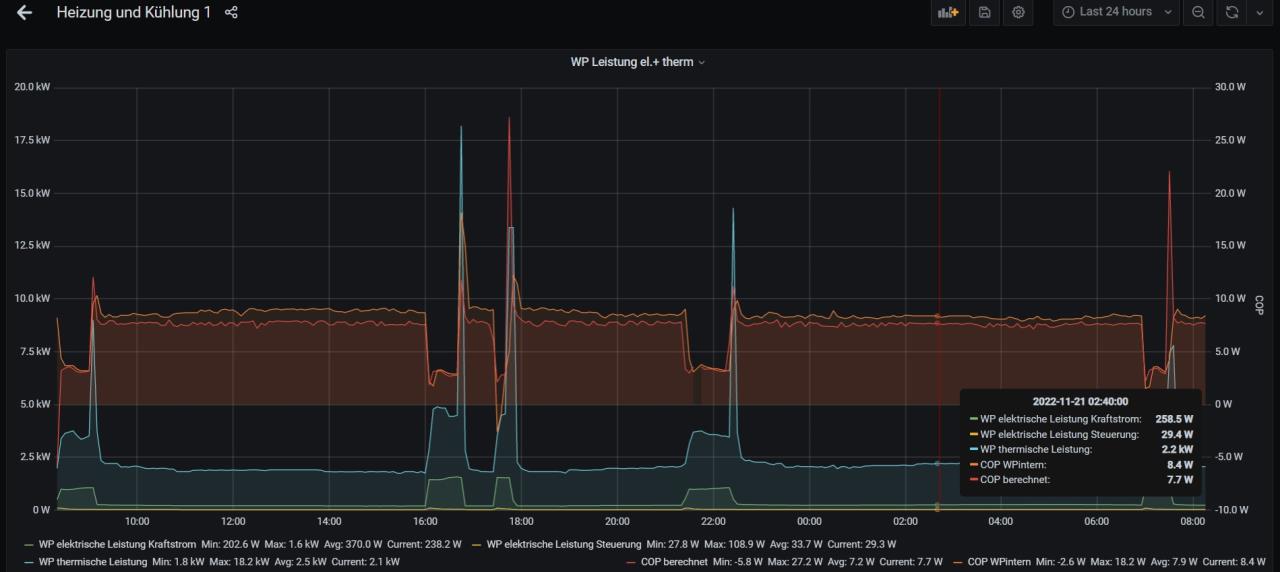Image resolution: width=1280 pixels, height=572 pixels.
Task: Click the 10:00 time axis label
Action: (137, 522)
